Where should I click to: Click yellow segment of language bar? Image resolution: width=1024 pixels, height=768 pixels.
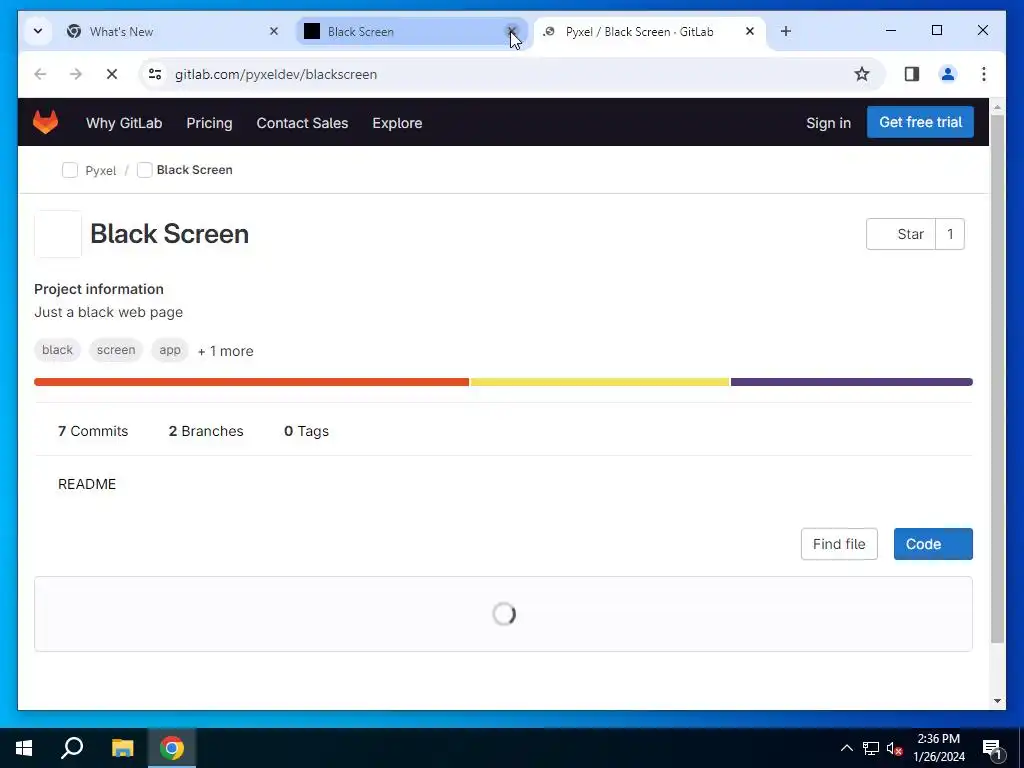pos(600,382)
